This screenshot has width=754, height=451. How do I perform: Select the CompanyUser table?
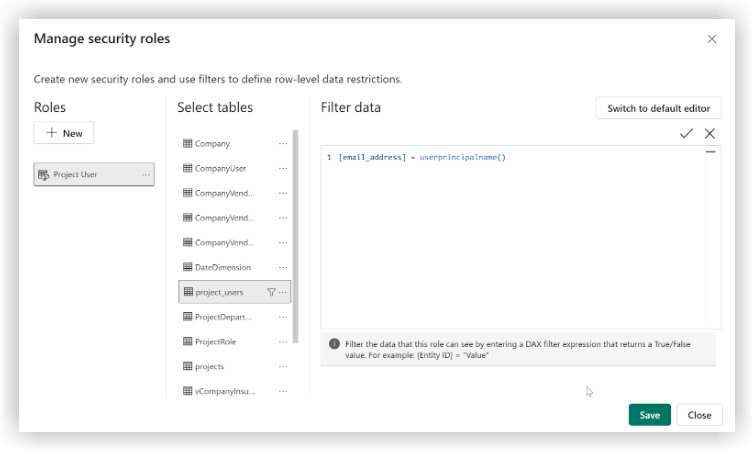click(x=220, y=169)
